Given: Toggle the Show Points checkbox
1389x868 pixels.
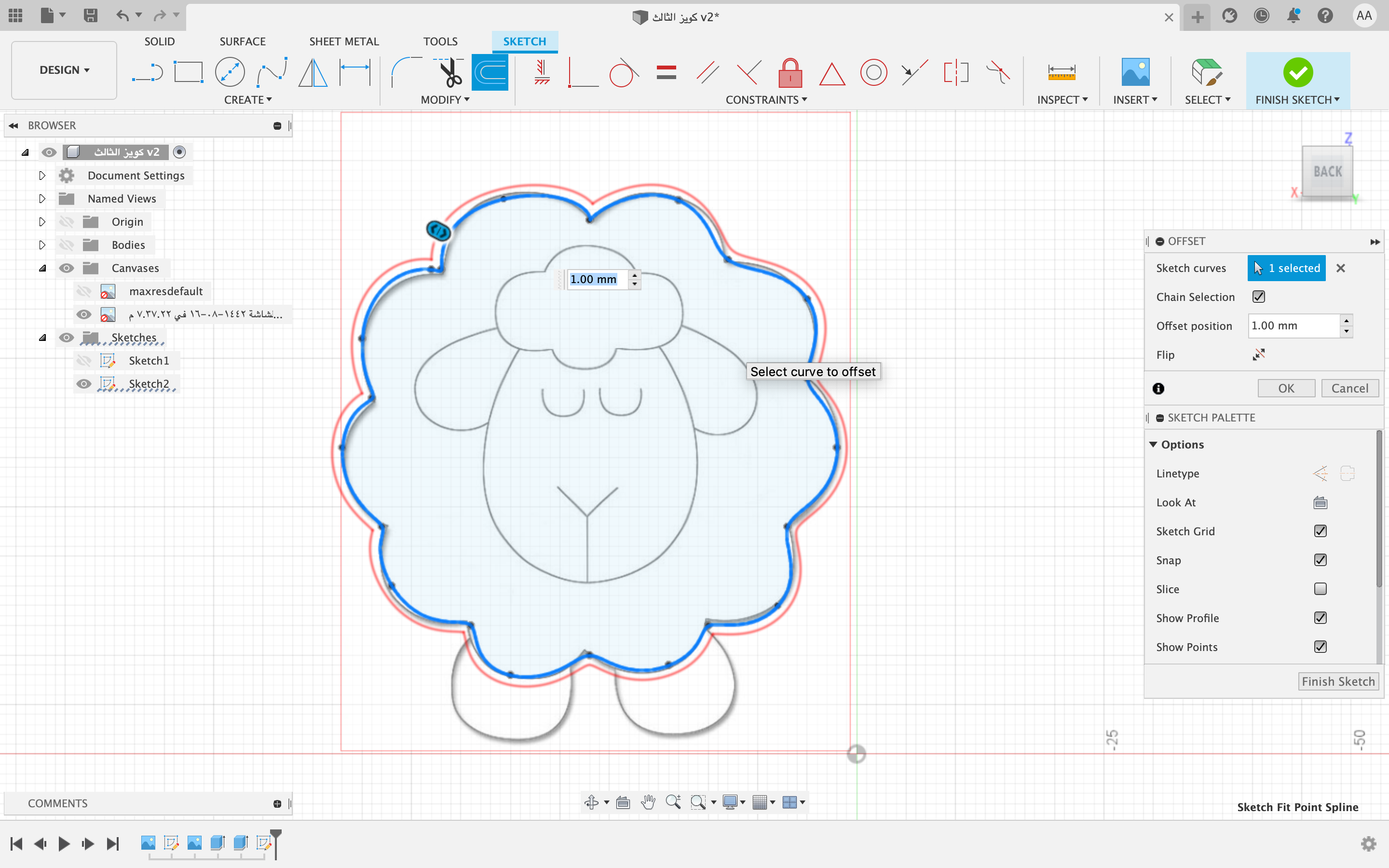Looking at the screenshot, I should (1320, 647).
